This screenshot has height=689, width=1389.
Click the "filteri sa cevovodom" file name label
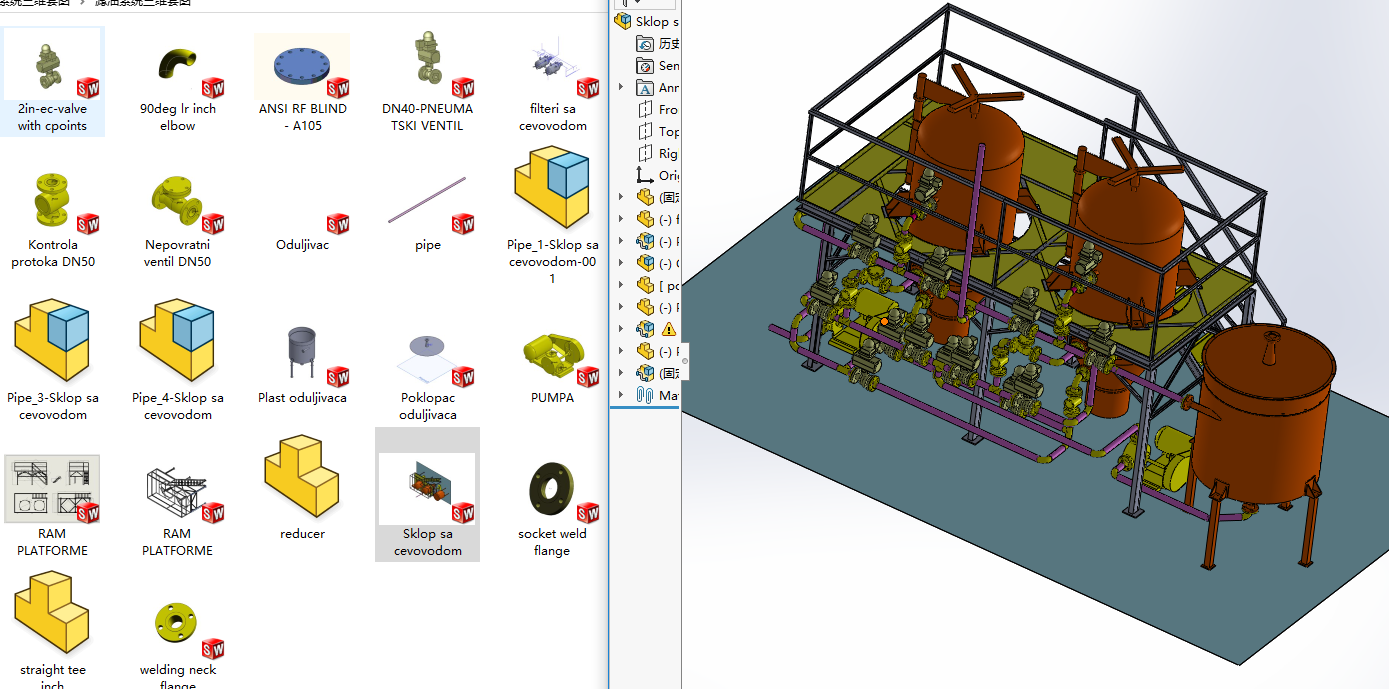coord(552,117)
